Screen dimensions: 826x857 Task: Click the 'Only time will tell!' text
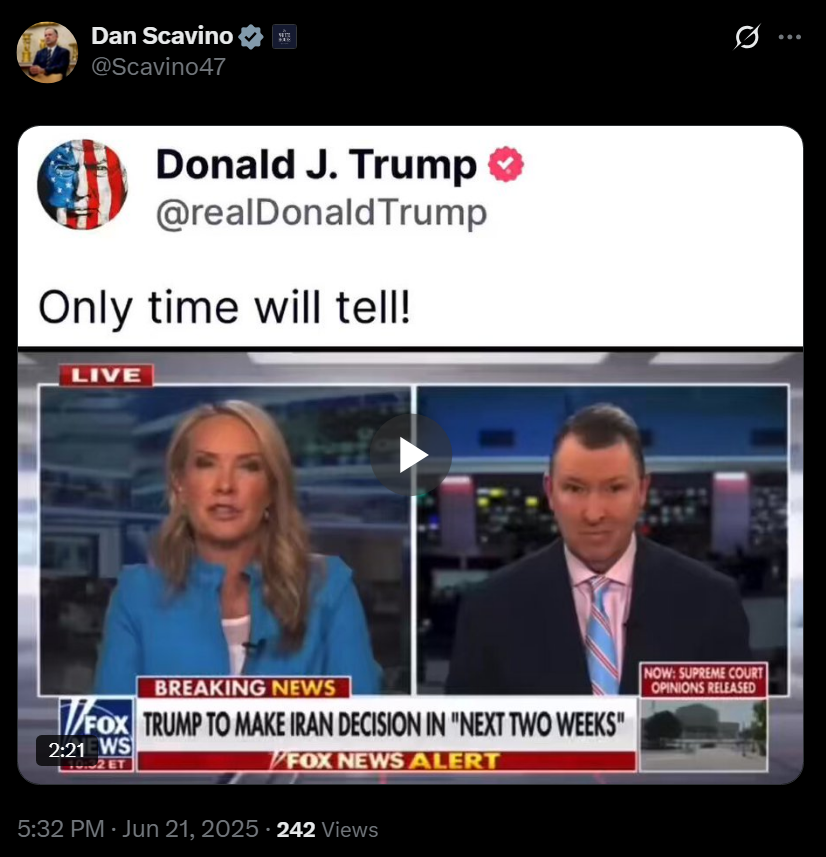coord(224,308)
